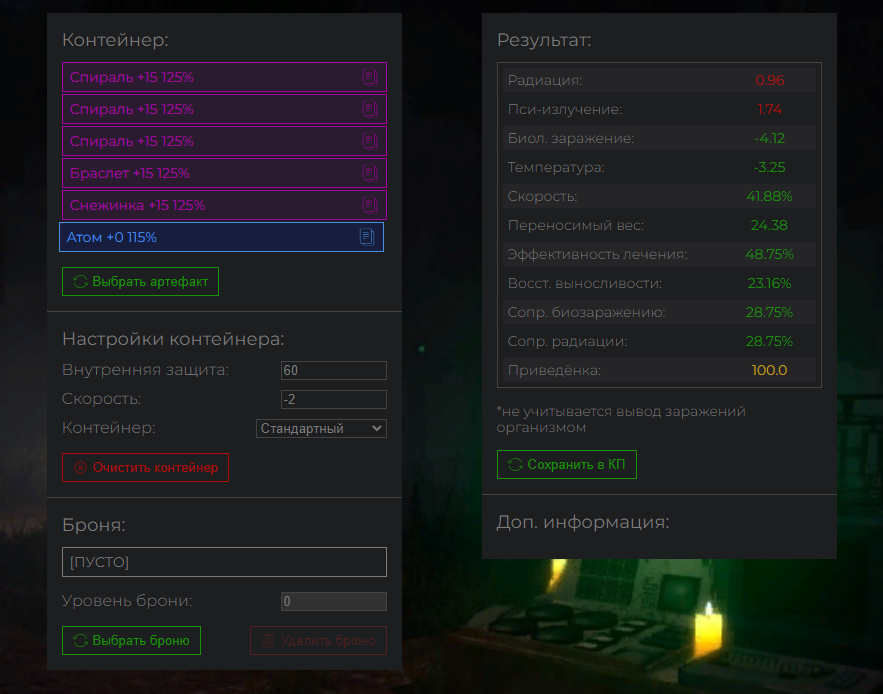
Task: Click the copy icon on Браслет +15 row
Action: click(369, 173)
